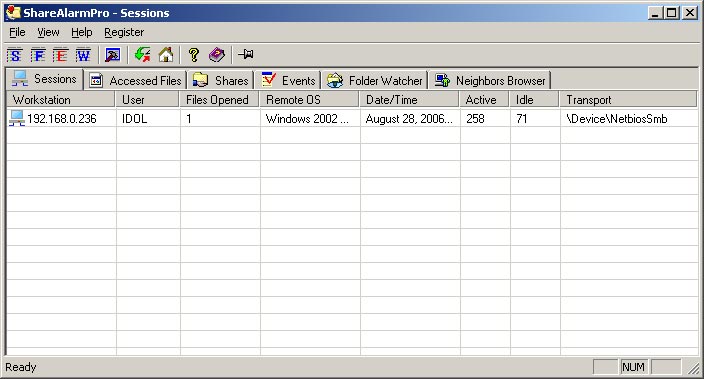
Task: Open the Help menu
Action: pyautogui.click(x=82, y=32)
